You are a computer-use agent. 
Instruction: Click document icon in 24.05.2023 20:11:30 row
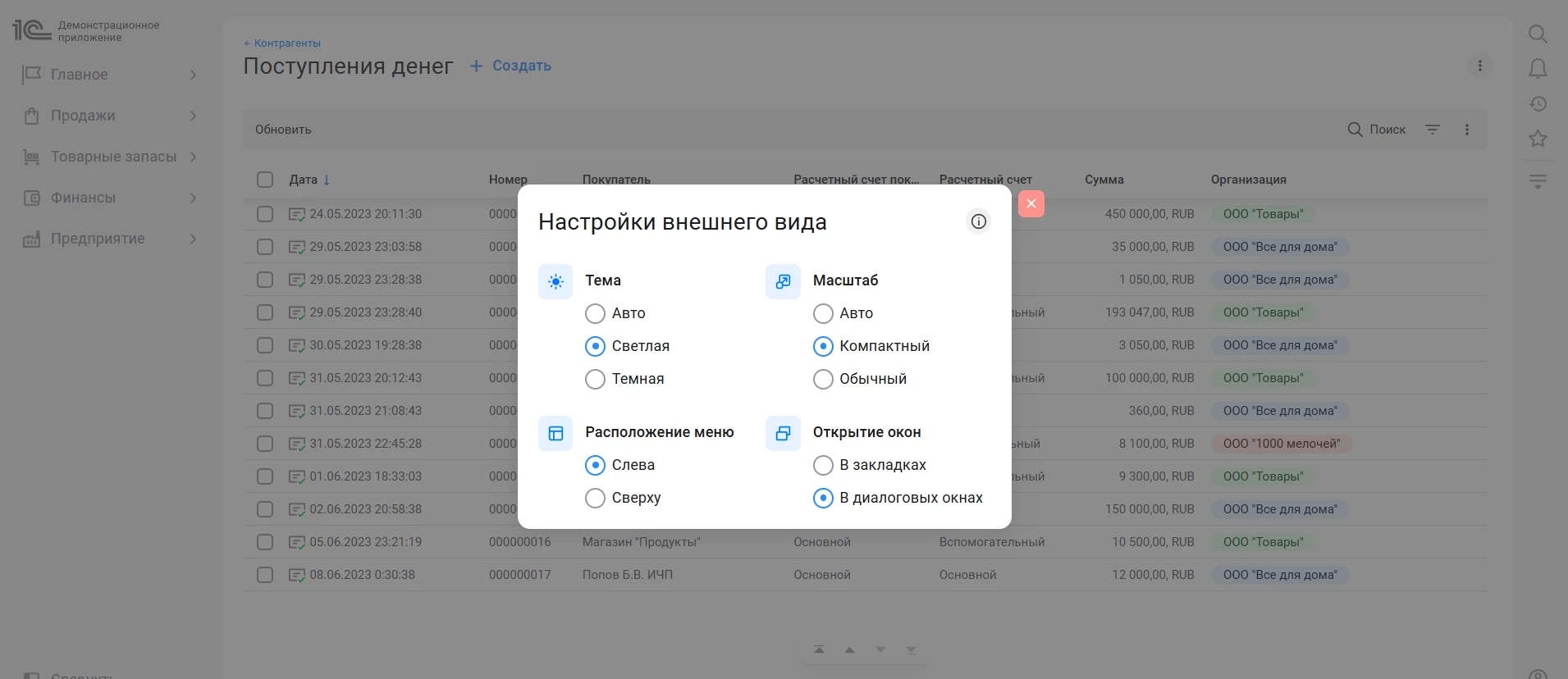tap(297, 214)
